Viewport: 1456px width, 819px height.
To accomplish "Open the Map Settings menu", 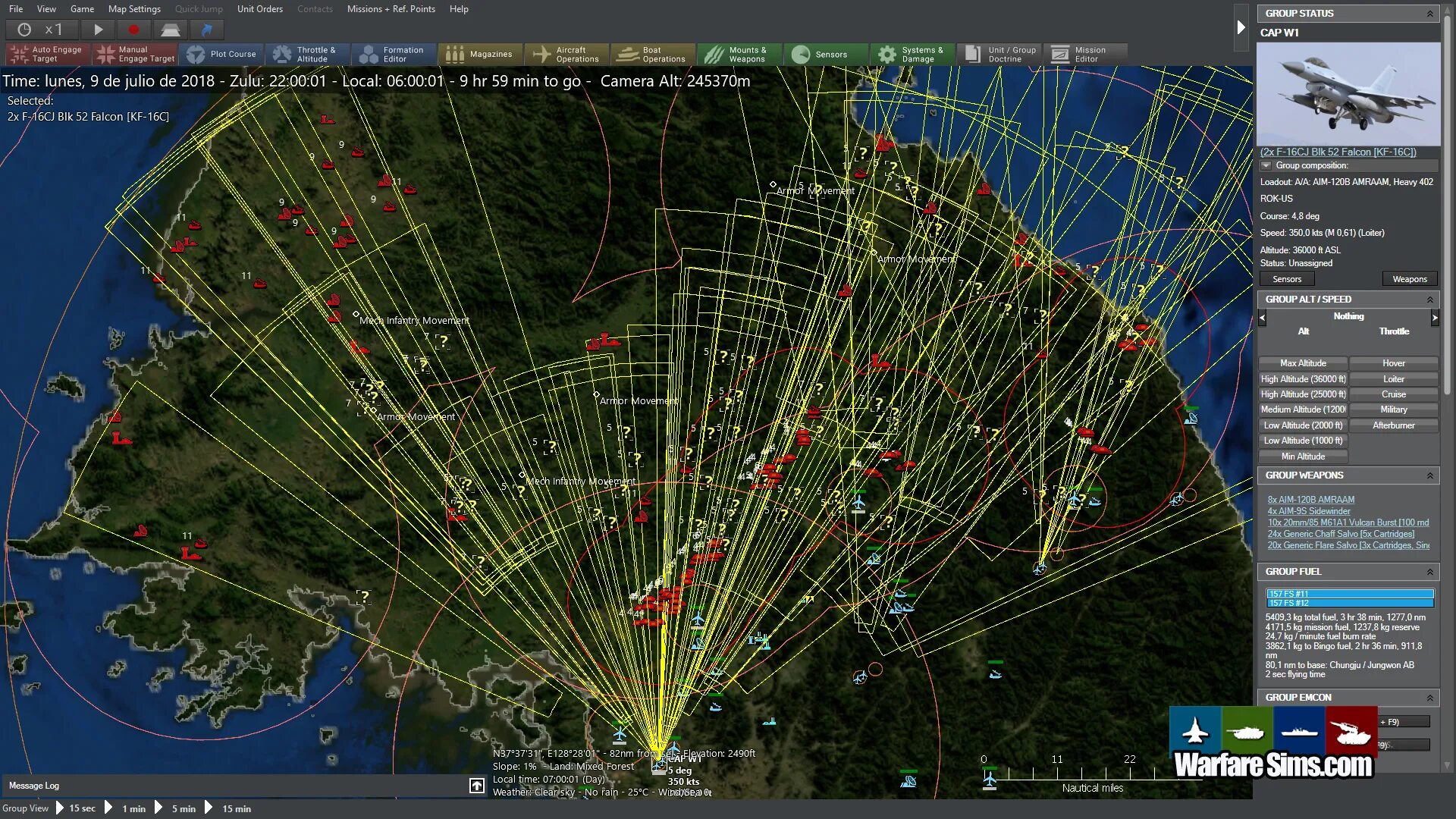I will [134, 9].
